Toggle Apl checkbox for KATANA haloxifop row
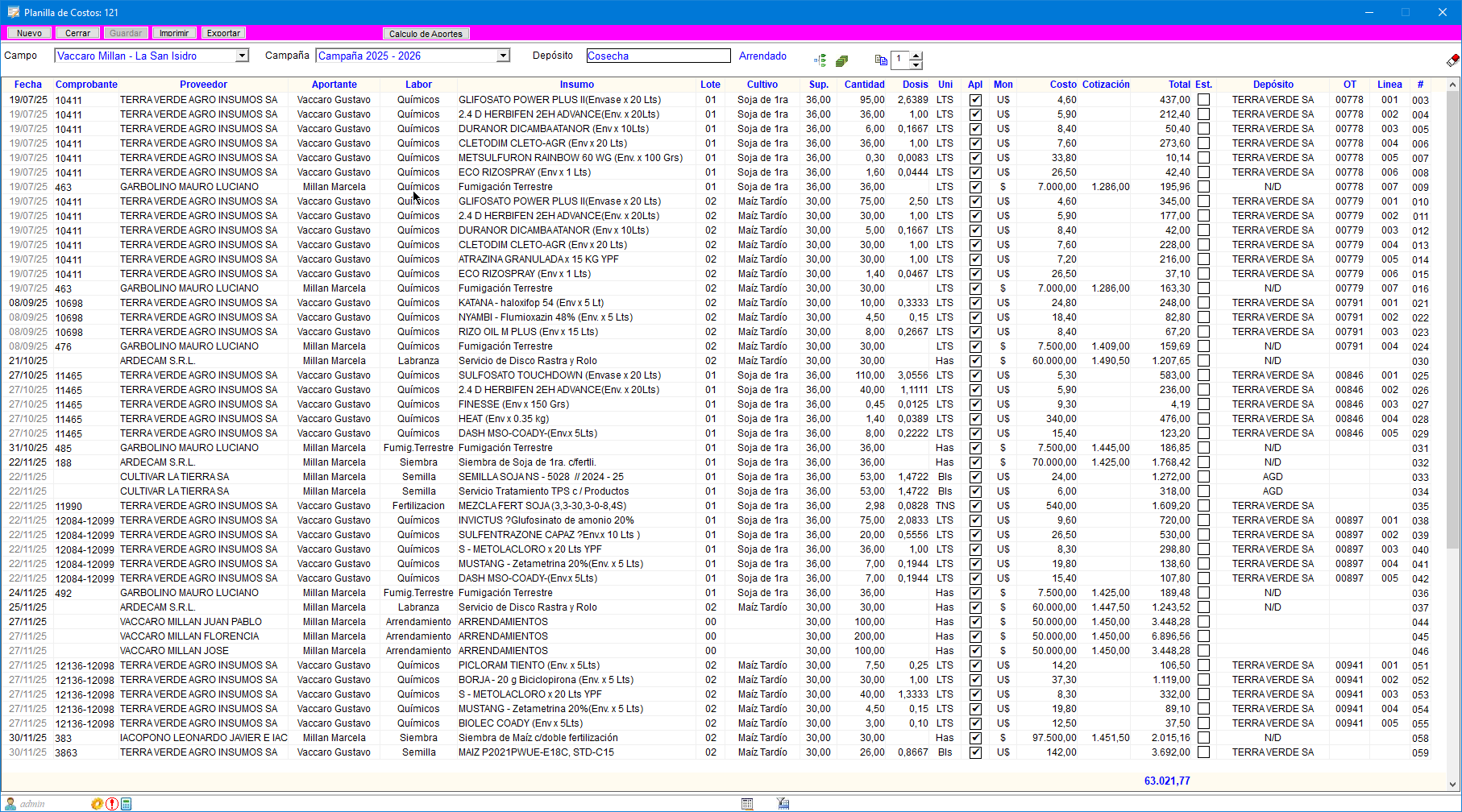This screenshot has height=812, width=1462. (x=975, y=303)
